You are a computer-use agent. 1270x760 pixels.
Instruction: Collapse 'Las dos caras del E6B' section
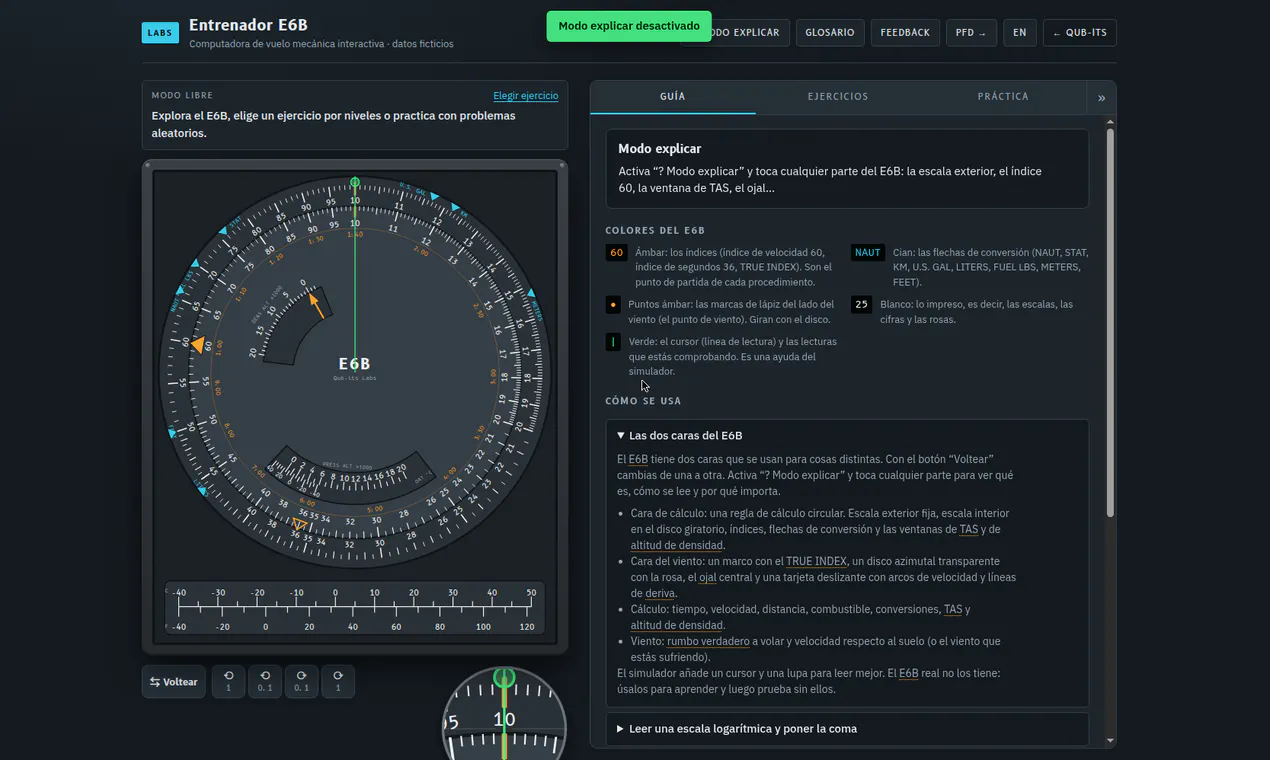[x=847, y=436]
